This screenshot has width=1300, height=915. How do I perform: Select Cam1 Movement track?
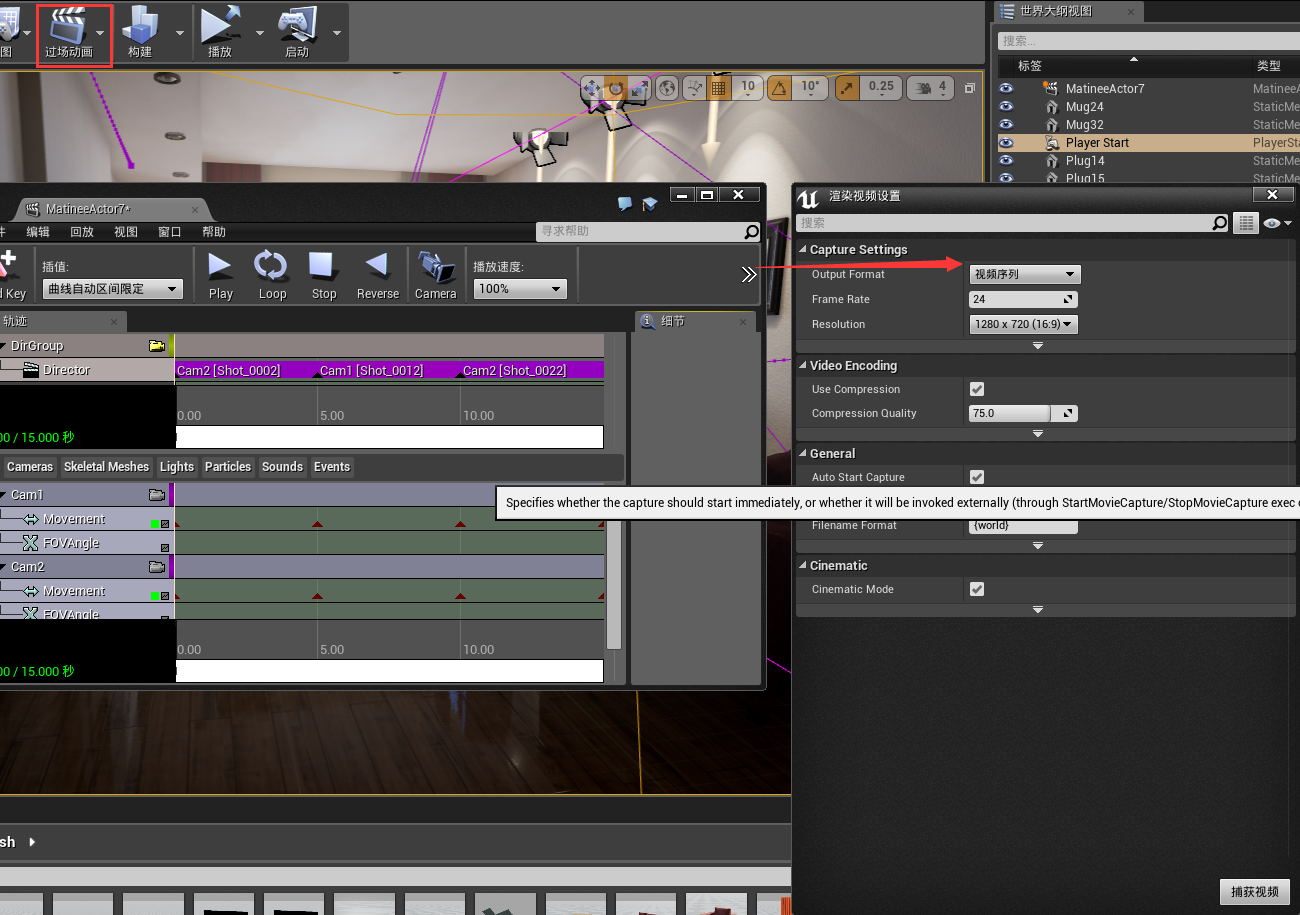pyautogui.click(x=87, y=519)
